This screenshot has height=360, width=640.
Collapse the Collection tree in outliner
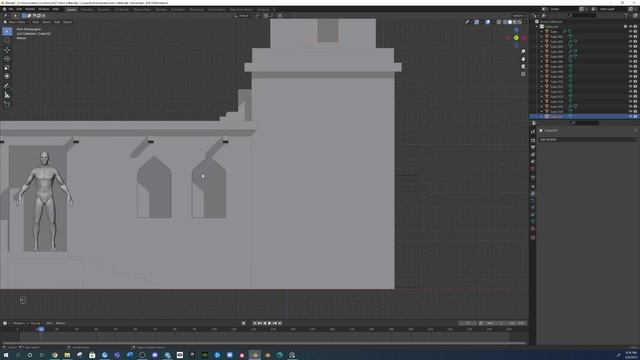point(538,27)
